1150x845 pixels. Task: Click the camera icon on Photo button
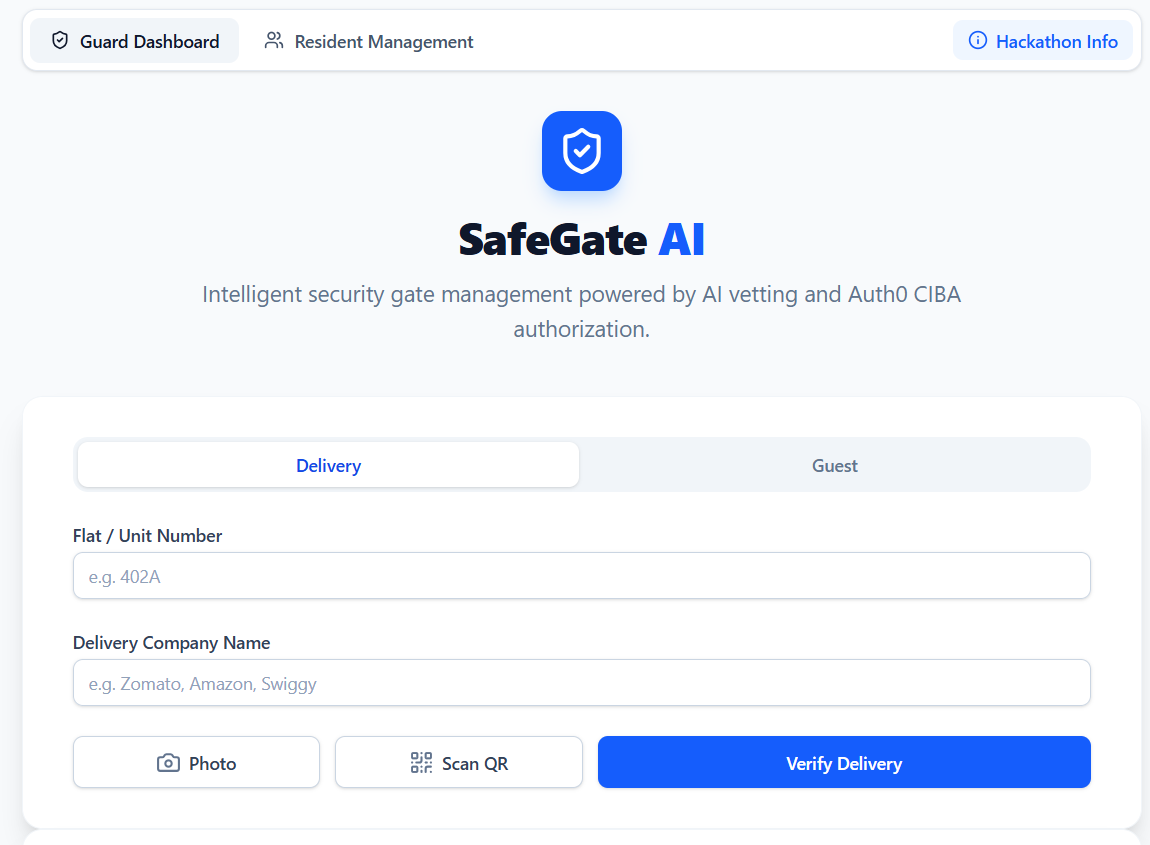tap(168, 763)
